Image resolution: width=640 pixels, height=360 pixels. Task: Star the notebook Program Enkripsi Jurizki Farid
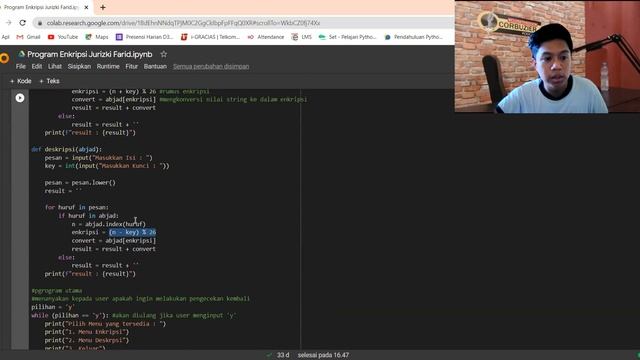[164, 54]
